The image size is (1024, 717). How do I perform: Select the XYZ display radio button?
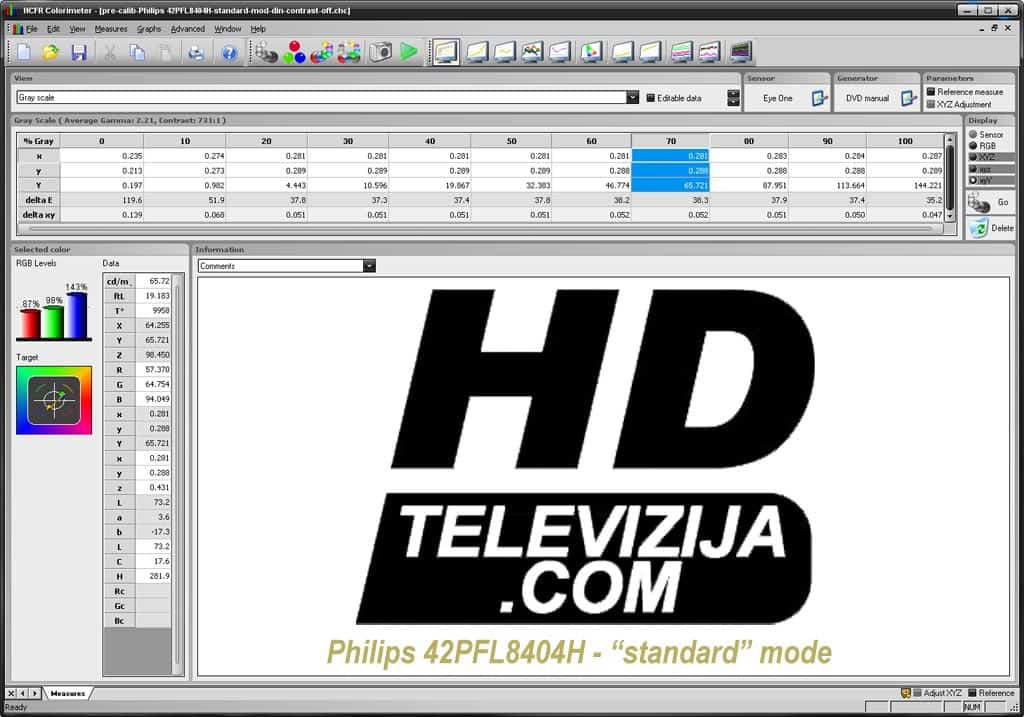point(973,157)
